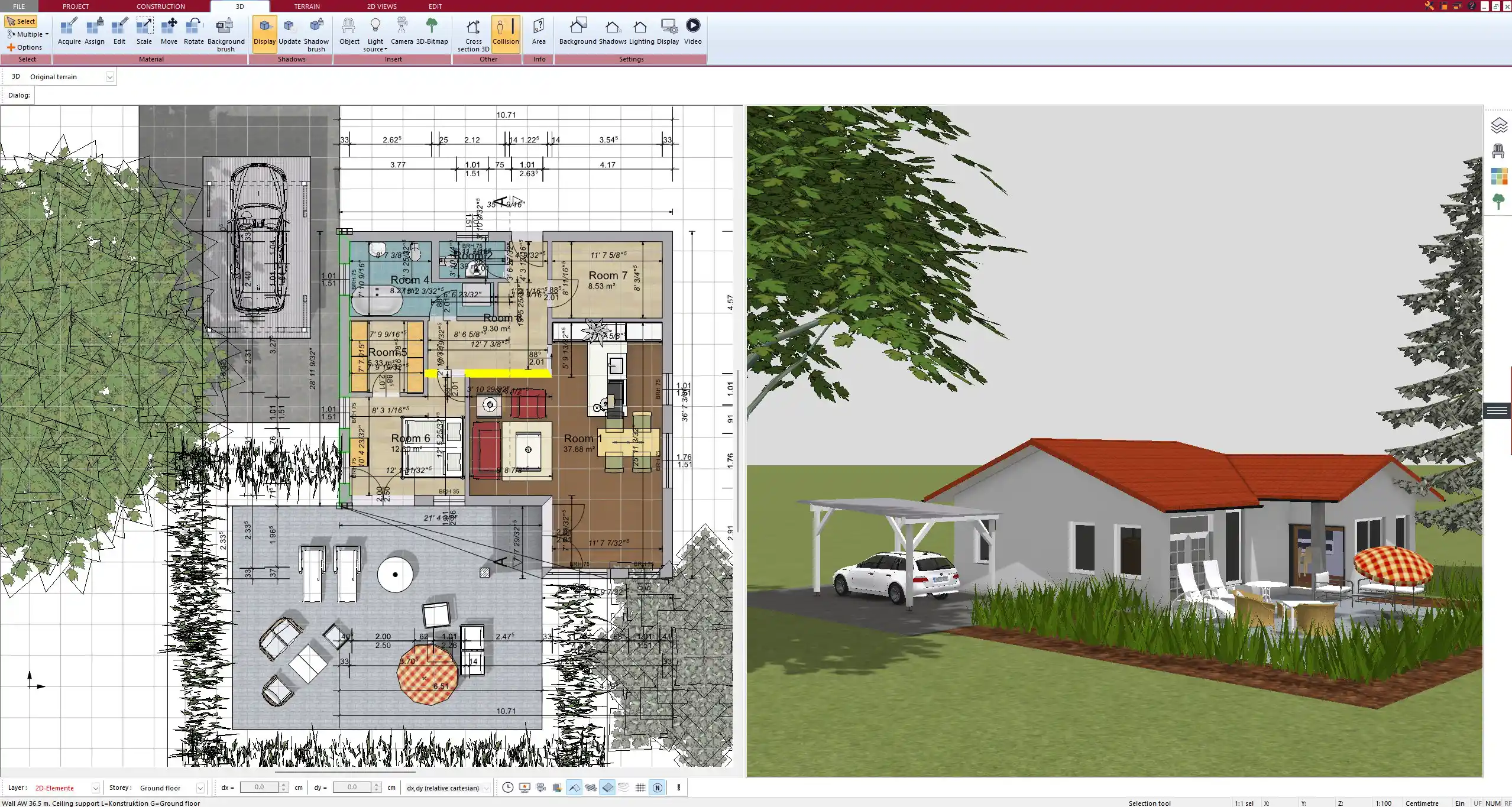Click the Assign material tool
The image size is (1512, 807).
pos(95,31)
